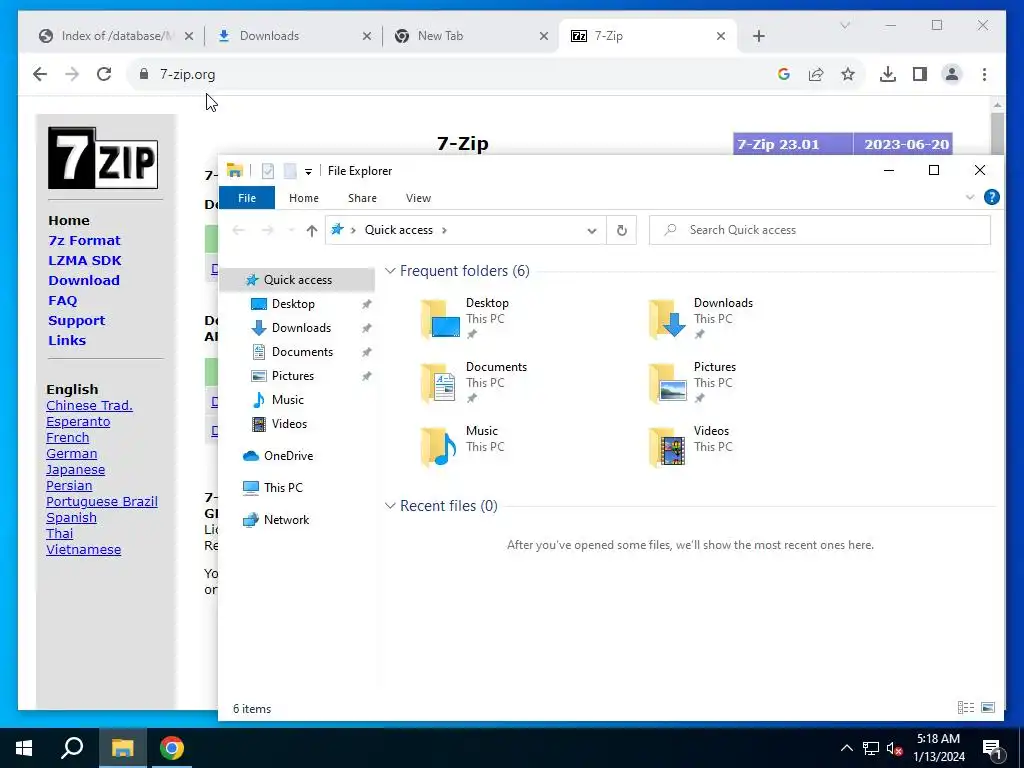Screen dimensions: 1024x768
Task: Switch to details view layout
Action: [x=966, y=708]
